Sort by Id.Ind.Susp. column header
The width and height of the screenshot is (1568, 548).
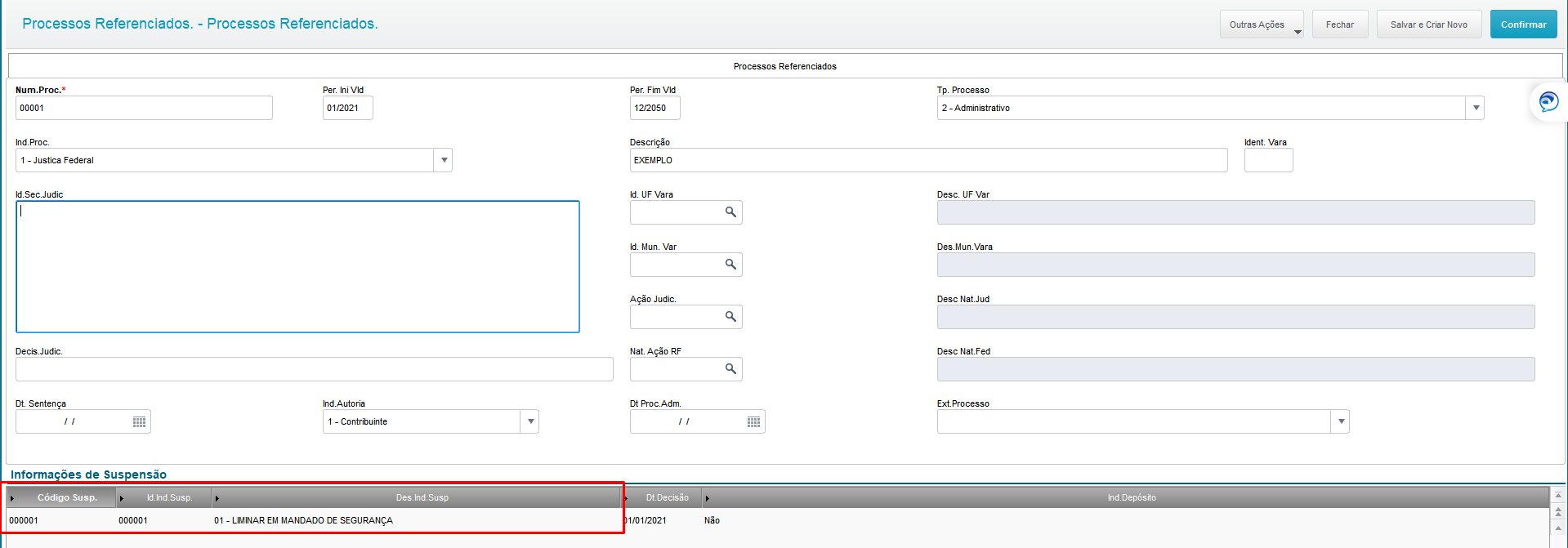165,497
